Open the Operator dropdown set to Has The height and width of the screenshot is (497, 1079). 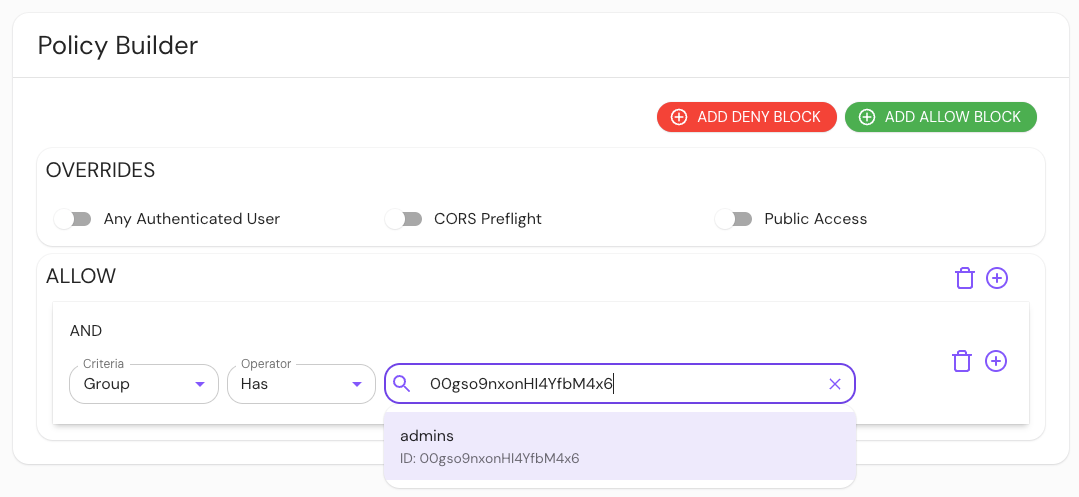pos(301,384)
